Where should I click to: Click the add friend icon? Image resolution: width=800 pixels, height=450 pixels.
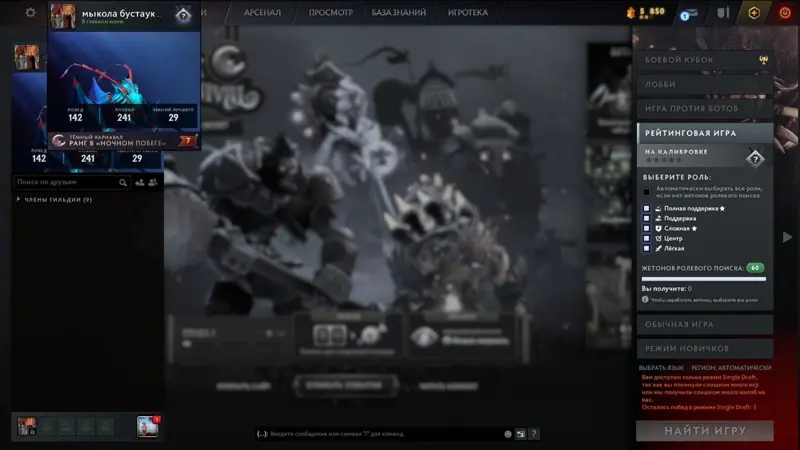pos(139,182)
